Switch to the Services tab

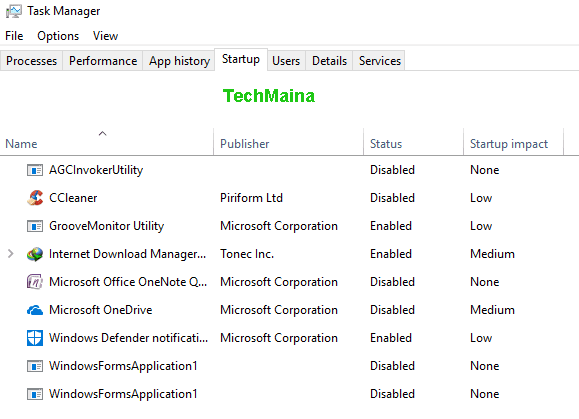point(380,61)
